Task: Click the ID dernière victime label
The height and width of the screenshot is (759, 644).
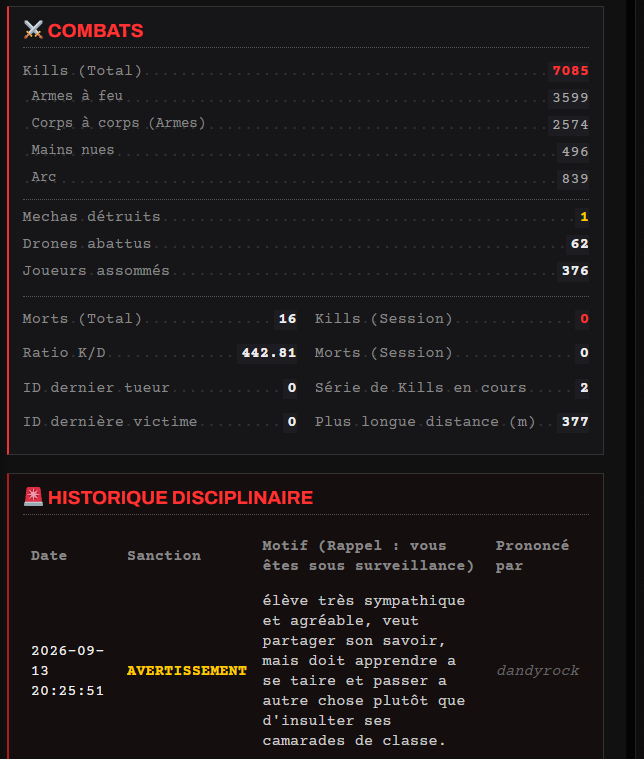Action: pos(110,422)
